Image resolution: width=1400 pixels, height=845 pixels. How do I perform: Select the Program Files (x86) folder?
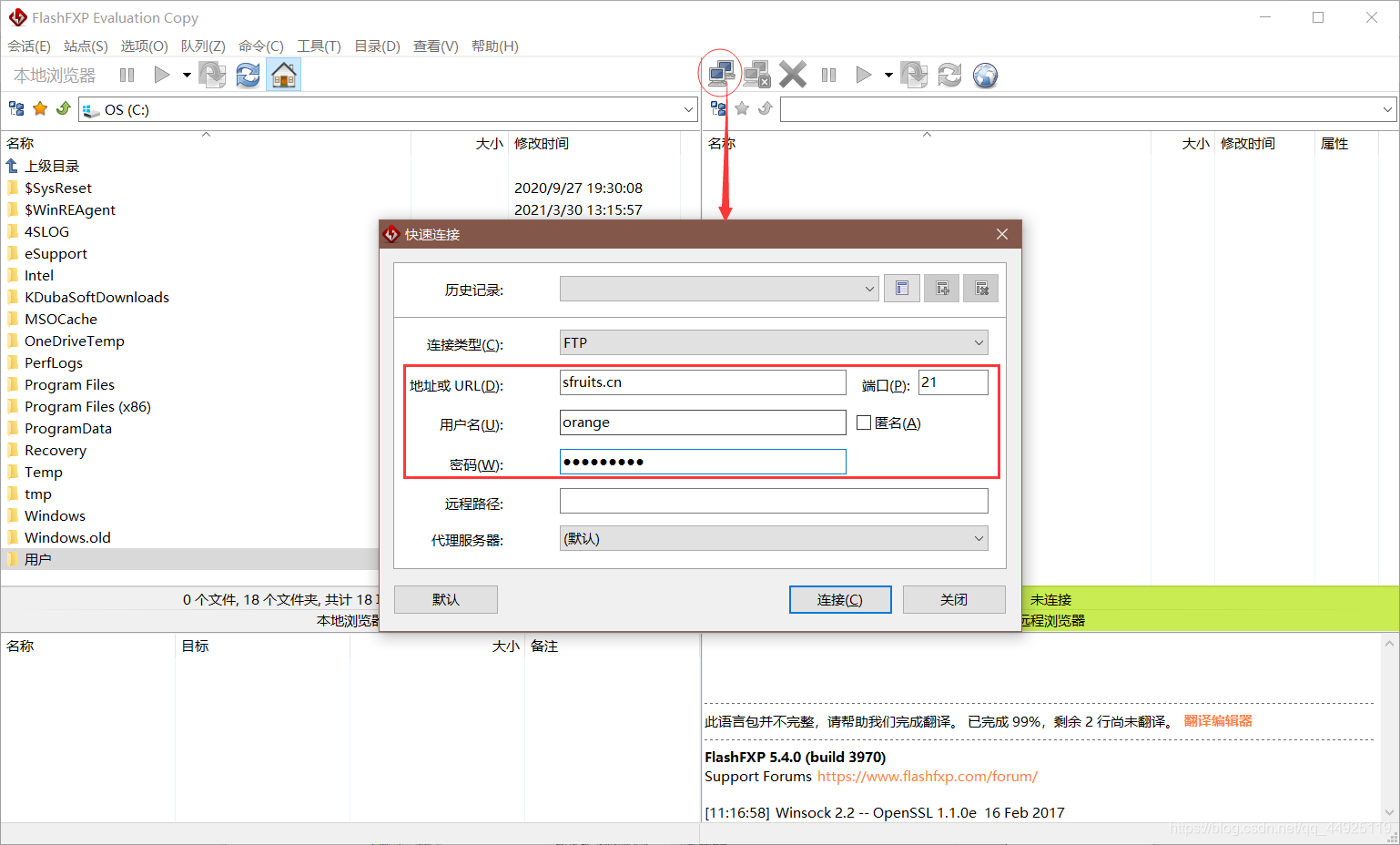click(x=87, y=406)
